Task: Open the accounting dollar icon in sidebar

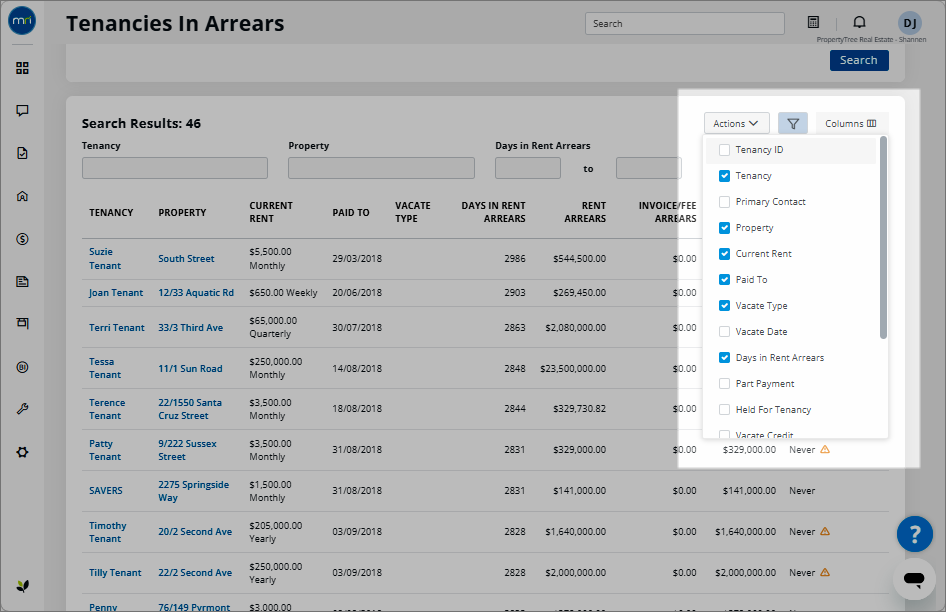Action: tap(22, 239)
